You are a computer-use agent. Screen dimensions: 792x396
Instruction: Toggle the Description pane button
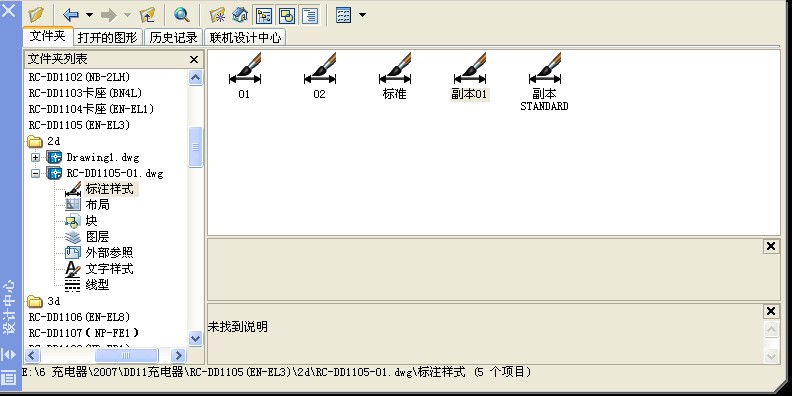click(310, 15)
